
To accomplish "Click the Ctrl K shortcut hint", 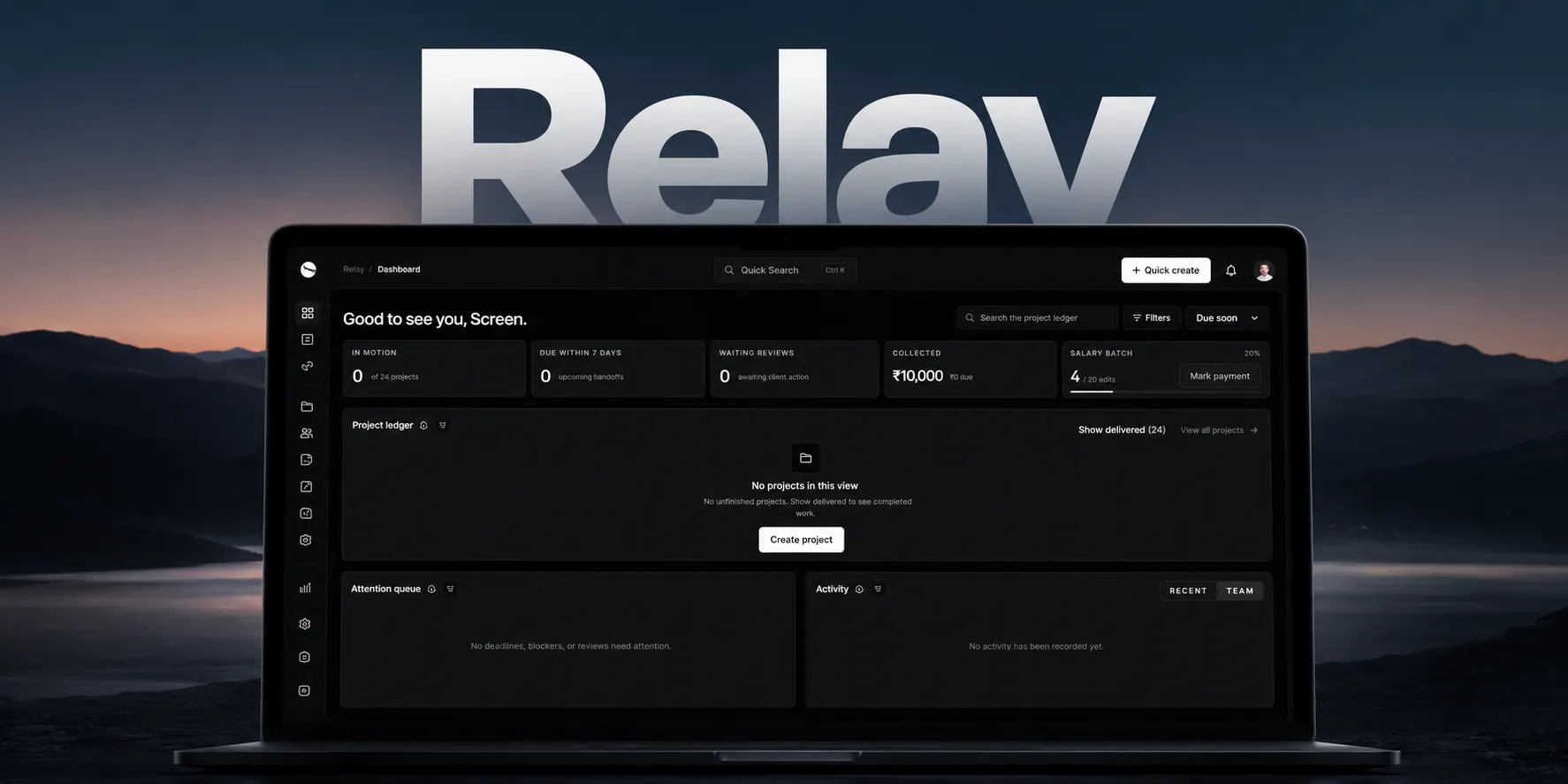I will coord(835,270).
